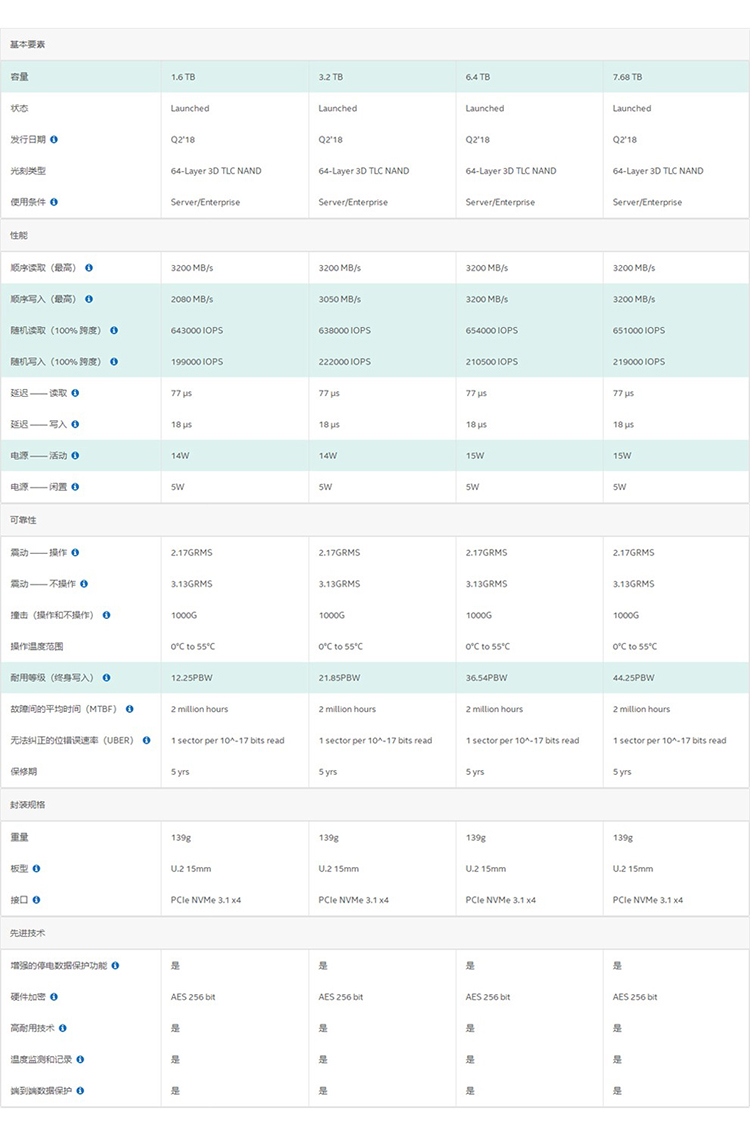Click the 222000 IOPS value
Viewport: 750px width, 1136px height.
pyautogui.click(x=345, y=362)
